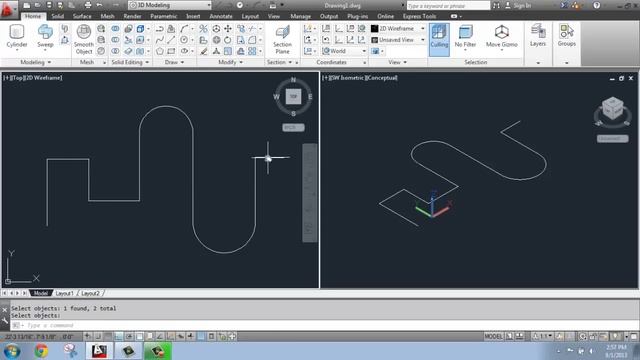
Task: Activate the Rotate tool in Modify panel
Action: (228, 40)
